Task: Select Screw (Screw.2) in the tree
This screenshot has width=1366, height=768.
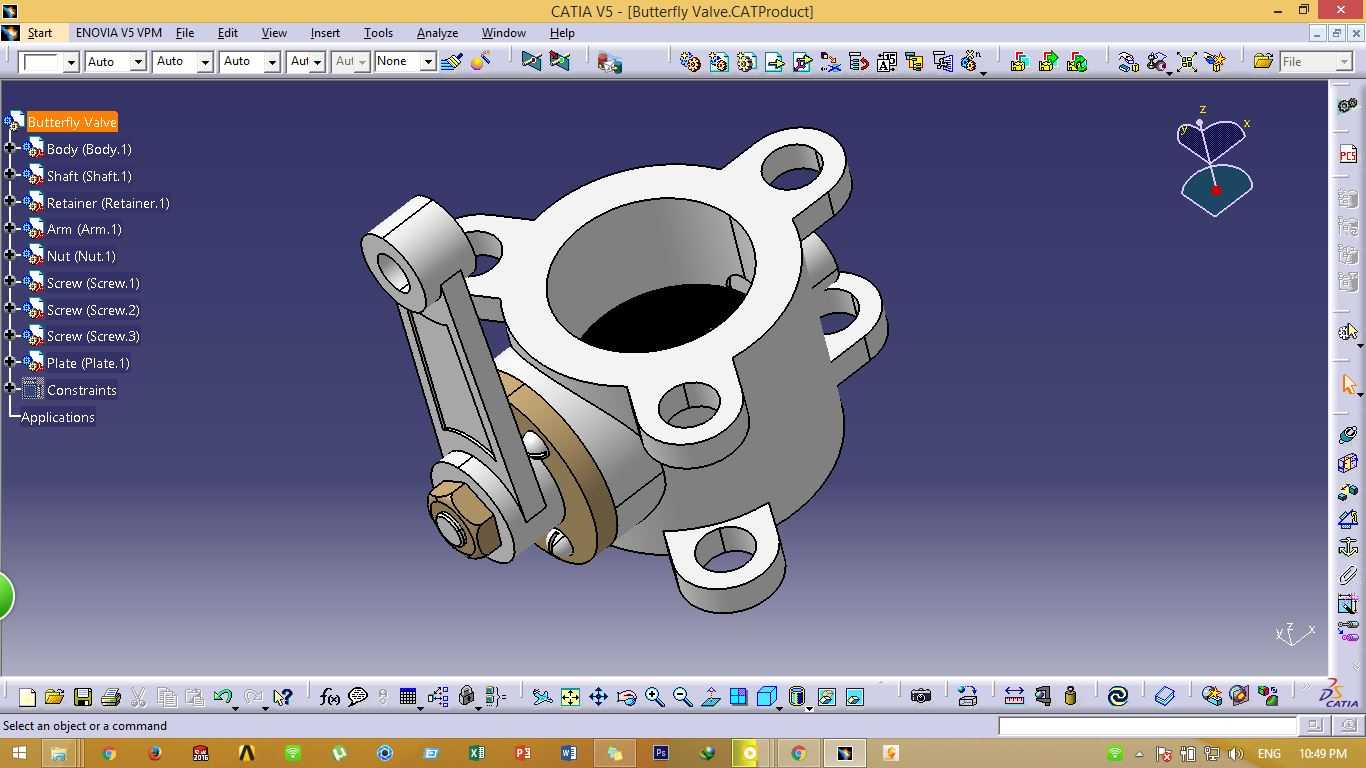Action: coord(93,310)
